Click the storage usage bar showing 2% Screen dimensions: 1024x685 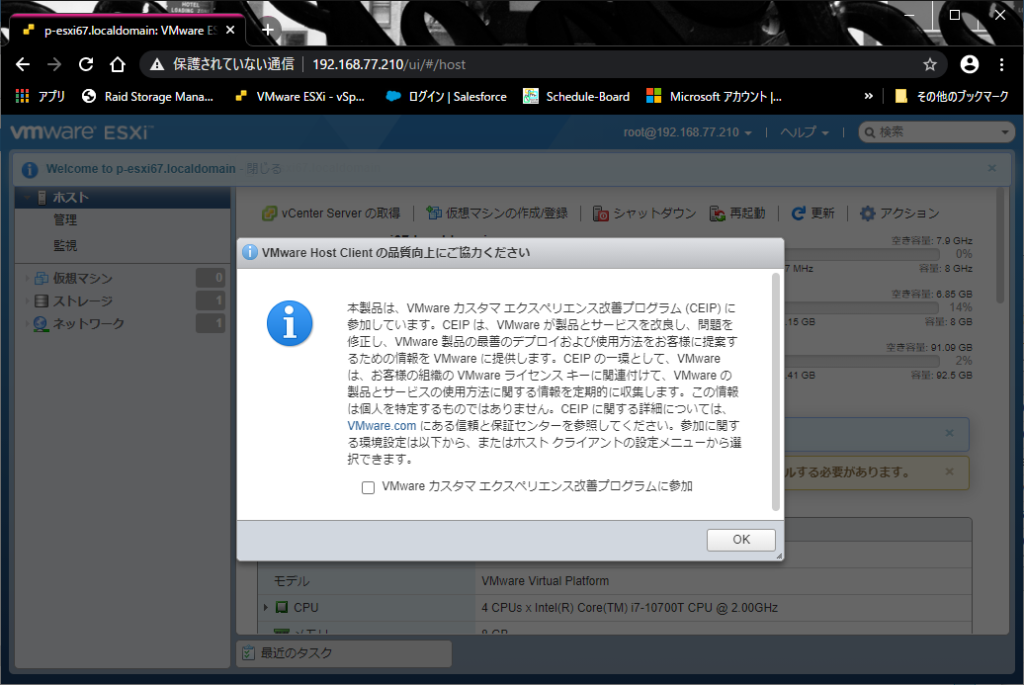861,361
